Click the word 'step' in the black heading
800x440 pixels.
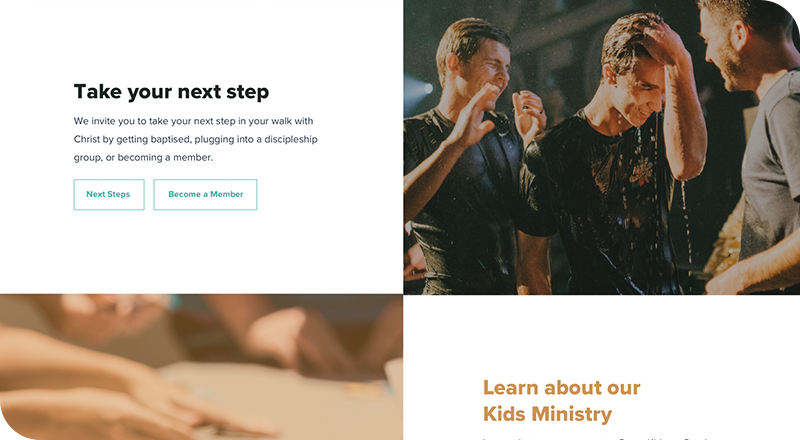pyautogui.click(x=247, y=93)
